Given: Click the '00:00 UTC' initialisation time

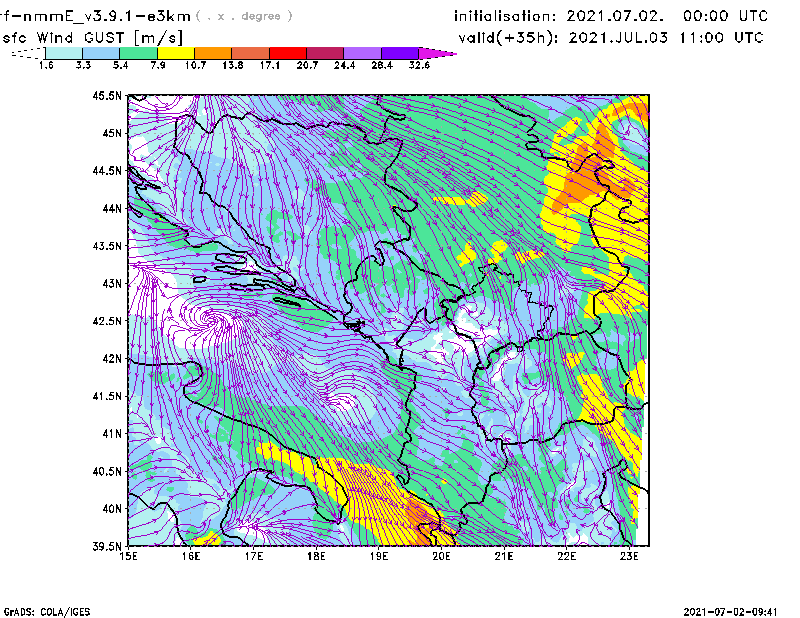Looking at the screenshot, I should coord(726,16).
